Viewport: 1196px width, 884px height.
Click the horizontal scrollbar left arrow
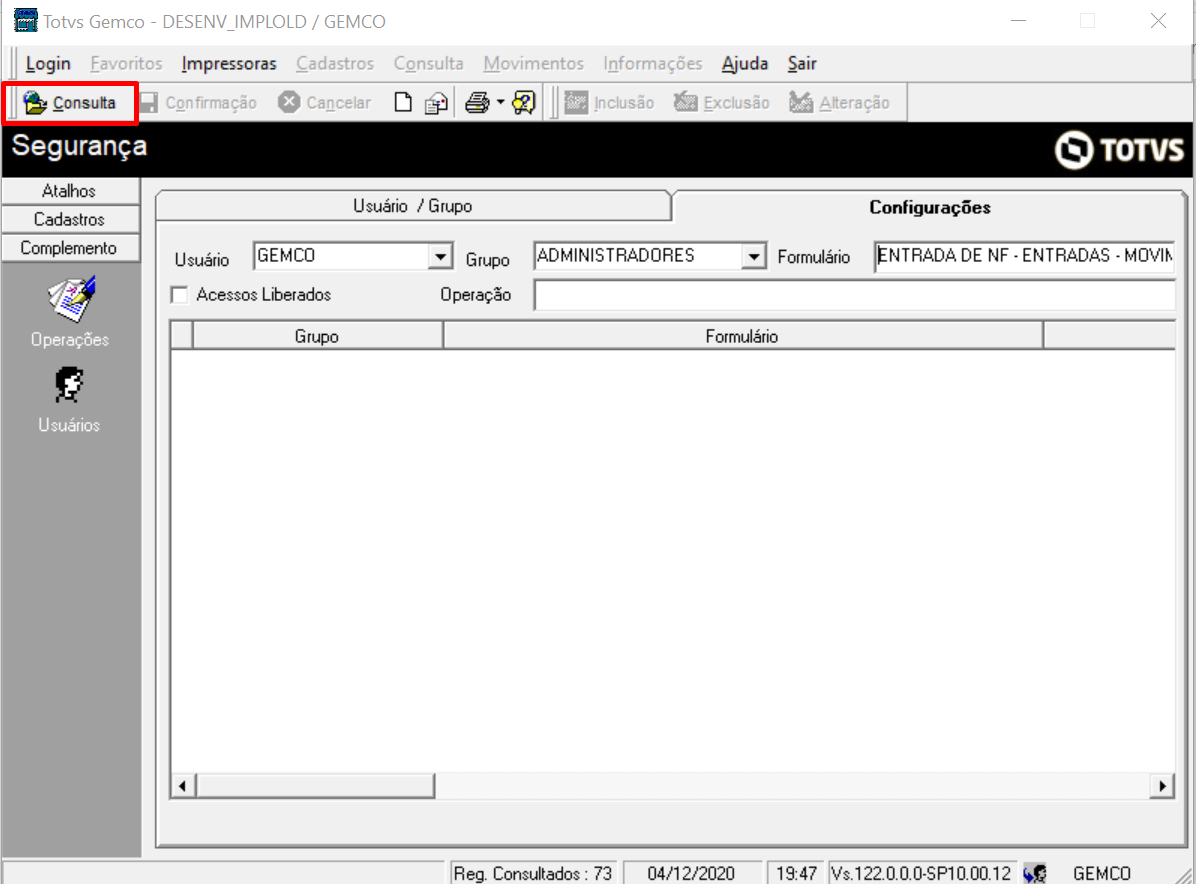pos(182,786)
